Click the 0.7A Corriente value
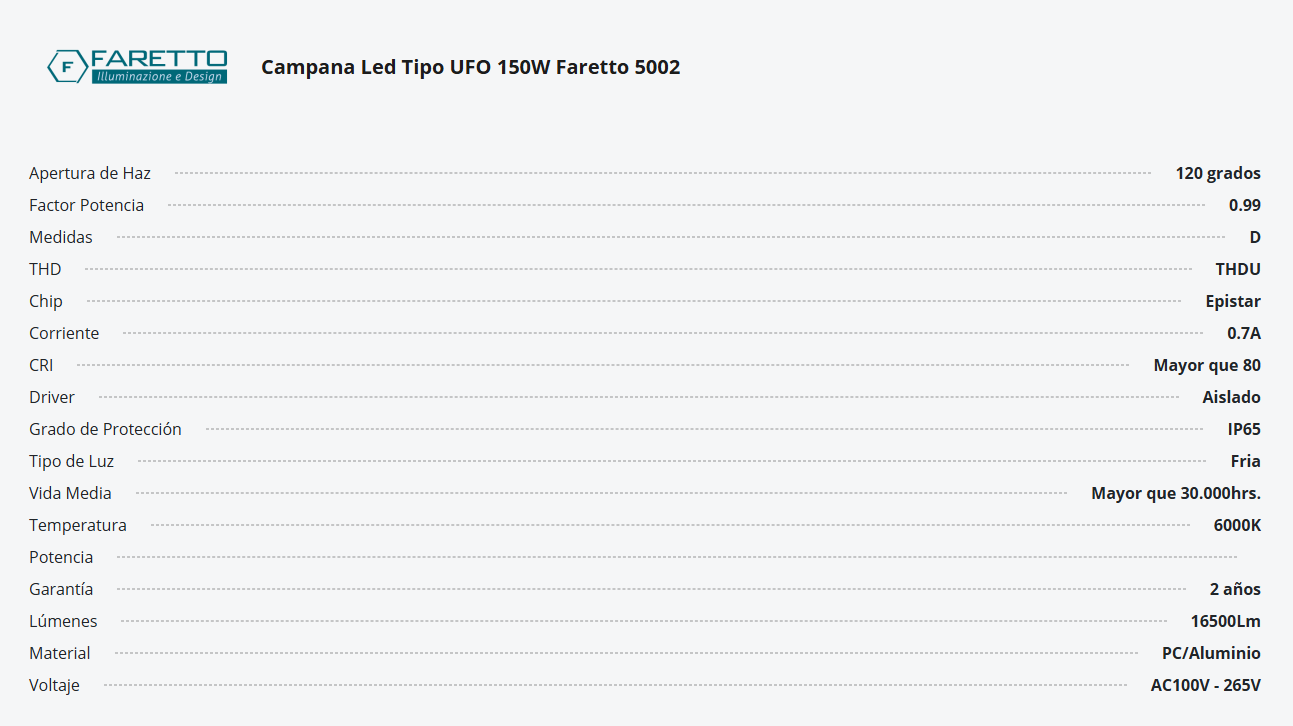 click(x=1243, y=333)
